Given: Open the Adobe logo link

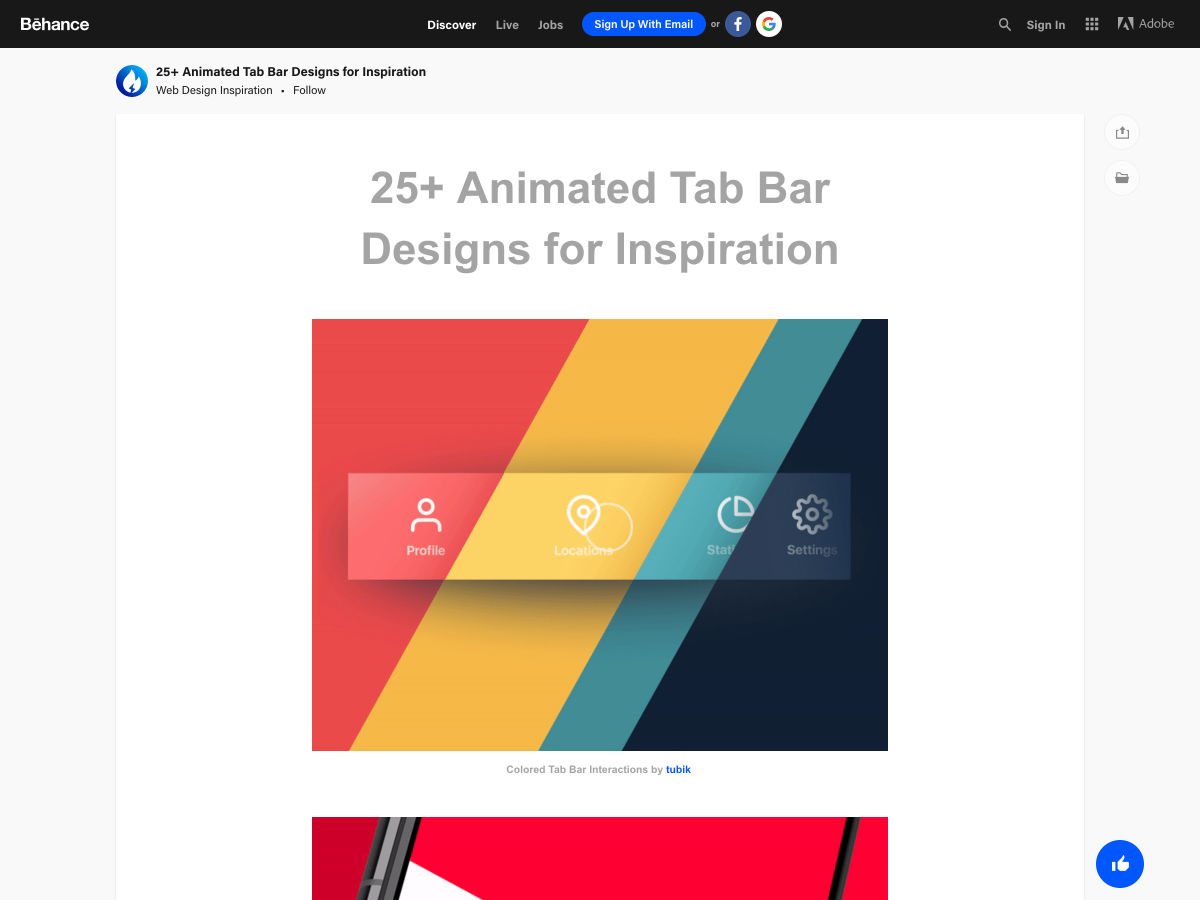Looking at the screenshot, I should click(1146, 24).
